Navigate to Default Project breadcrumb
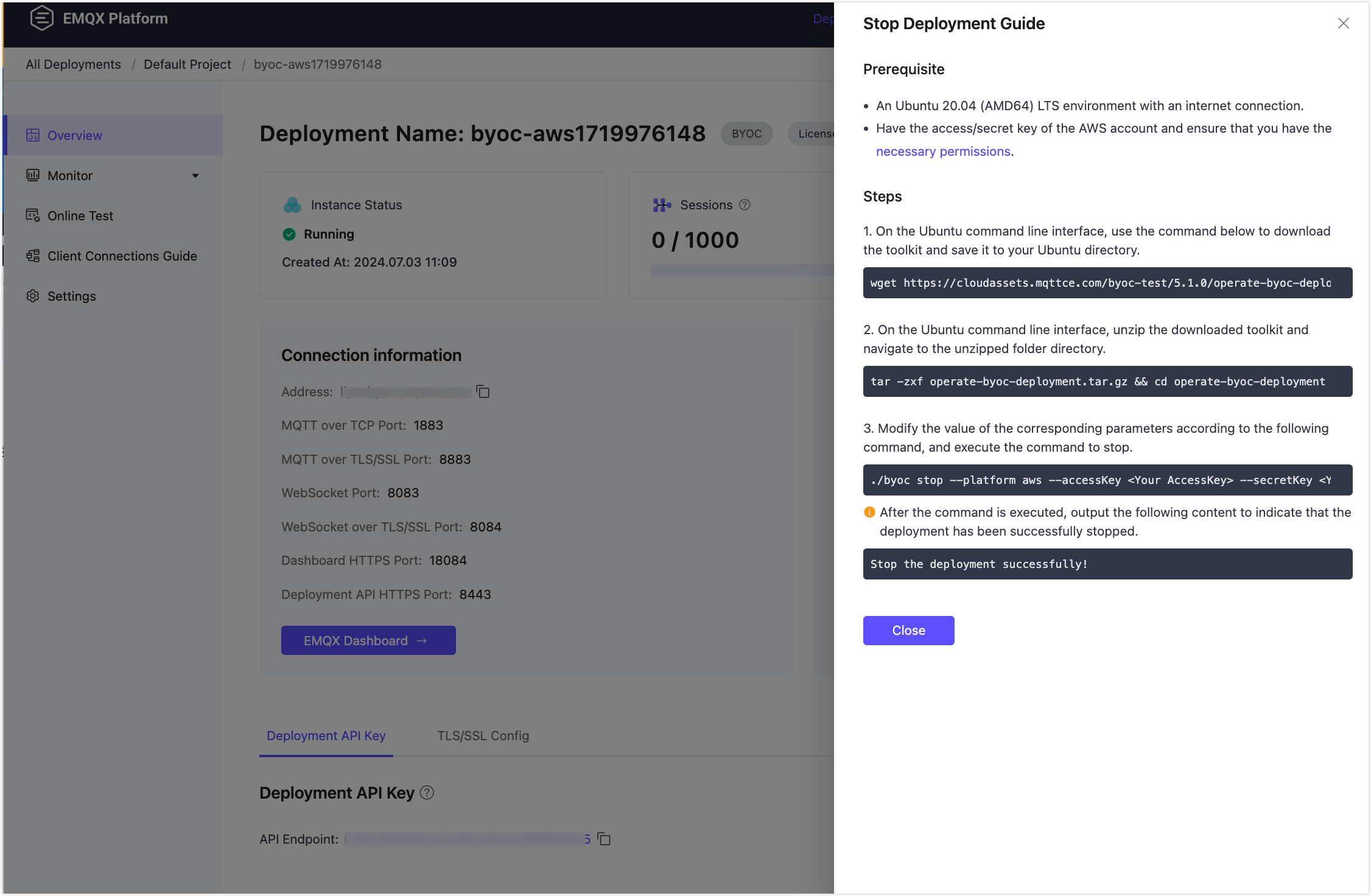 click(x=187, y=65)
